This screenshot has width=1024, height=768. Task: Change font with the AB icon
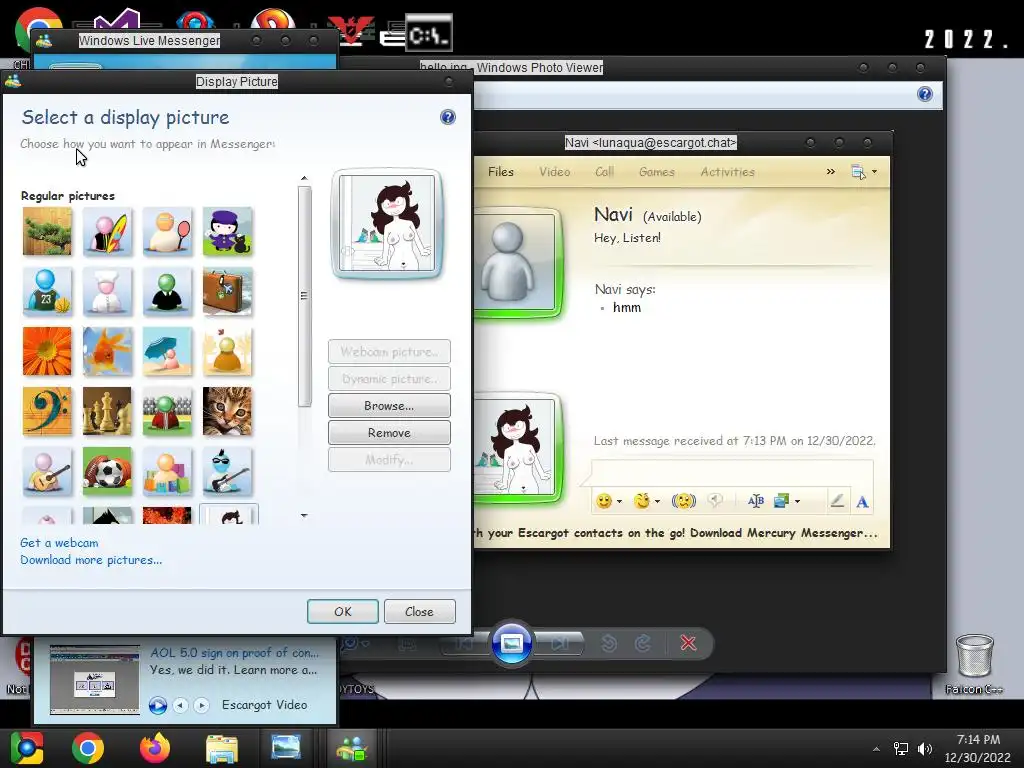point(756,501)
